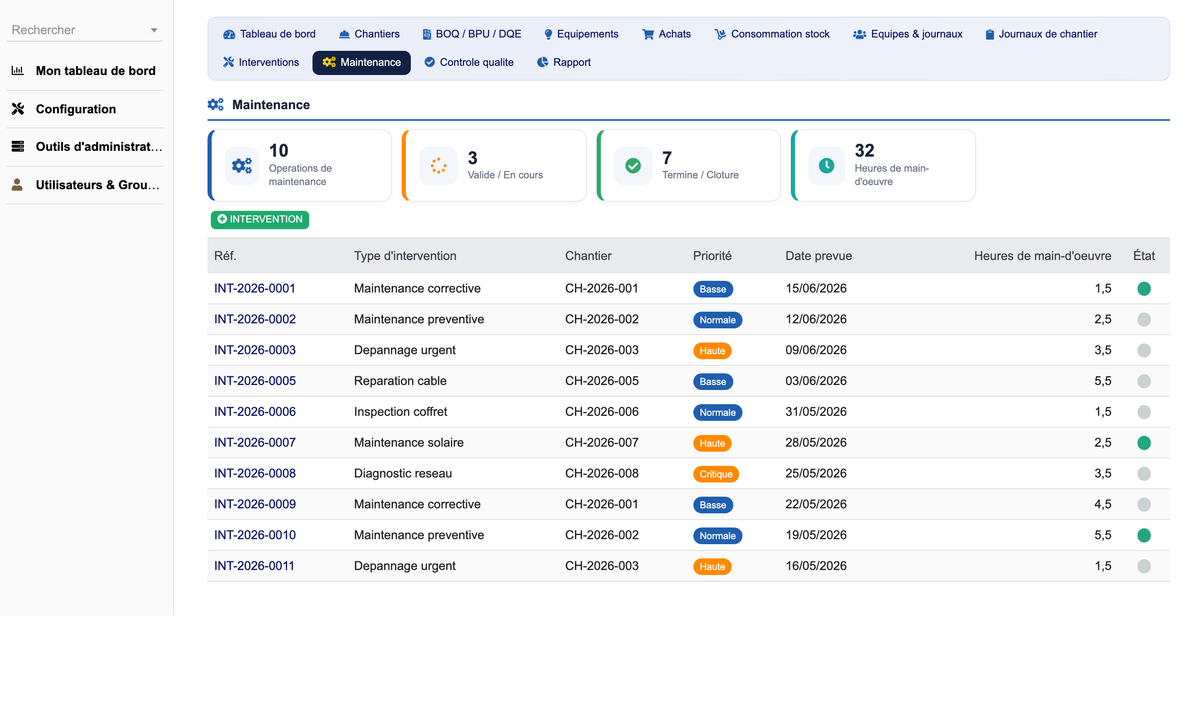
Task: Click the Equipements bulb icon
Action: 548,34
